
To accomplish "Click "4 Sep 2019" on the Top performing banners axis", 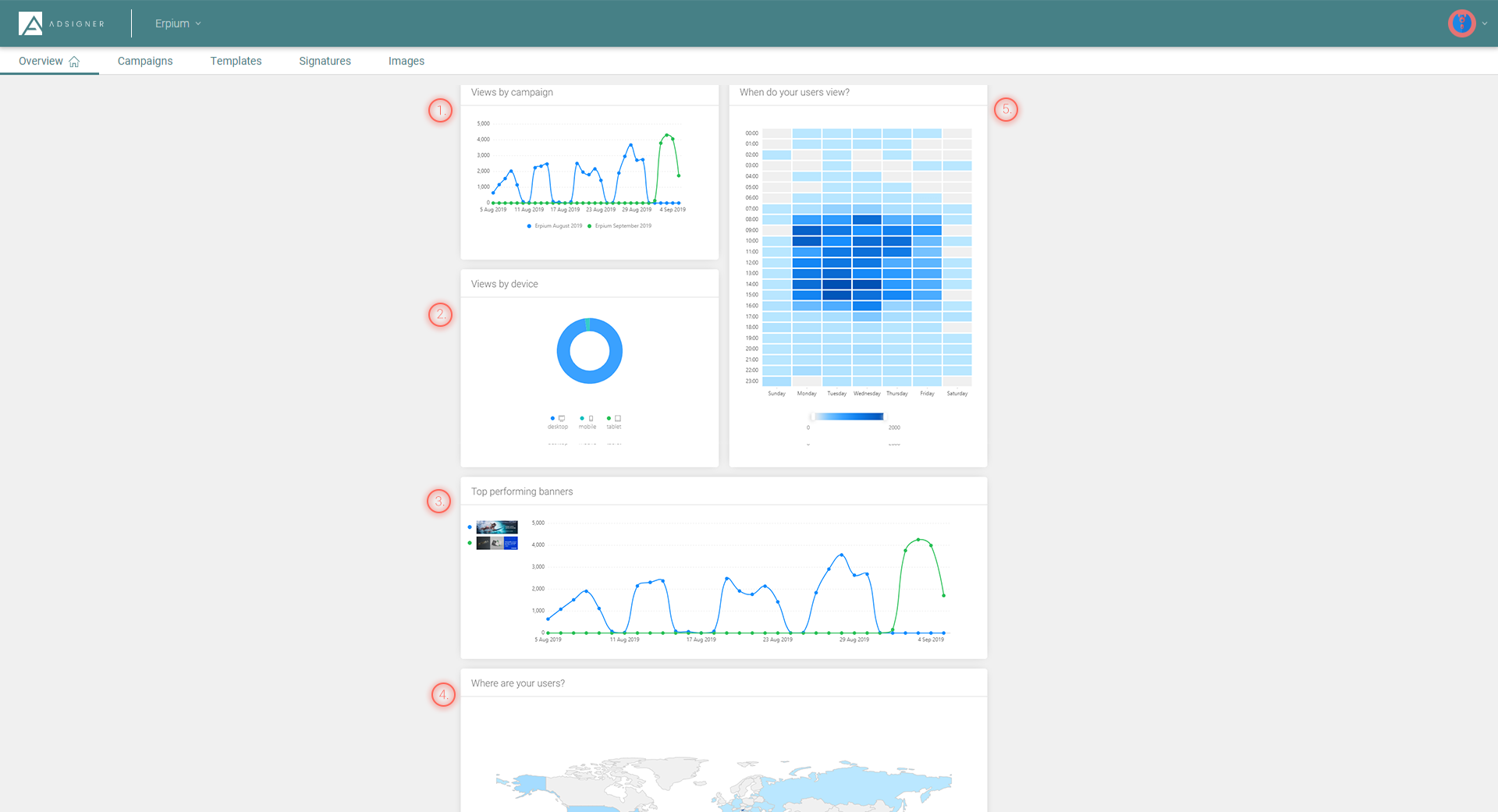I will 931,640.
